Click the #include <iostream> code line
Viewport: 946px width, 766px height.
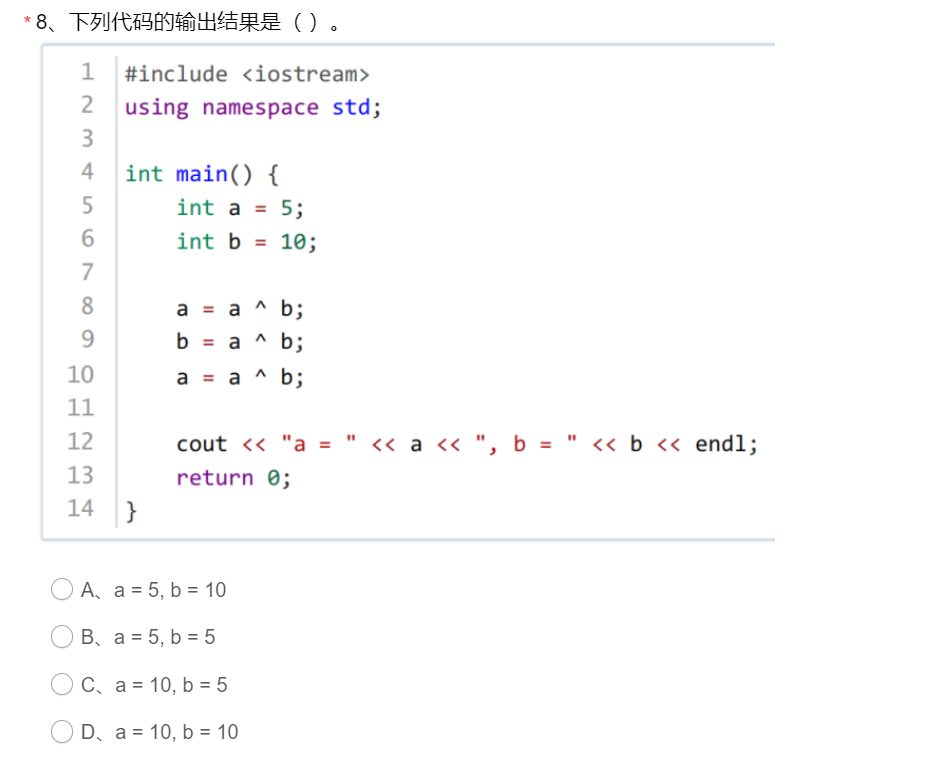tap(247, 74)
